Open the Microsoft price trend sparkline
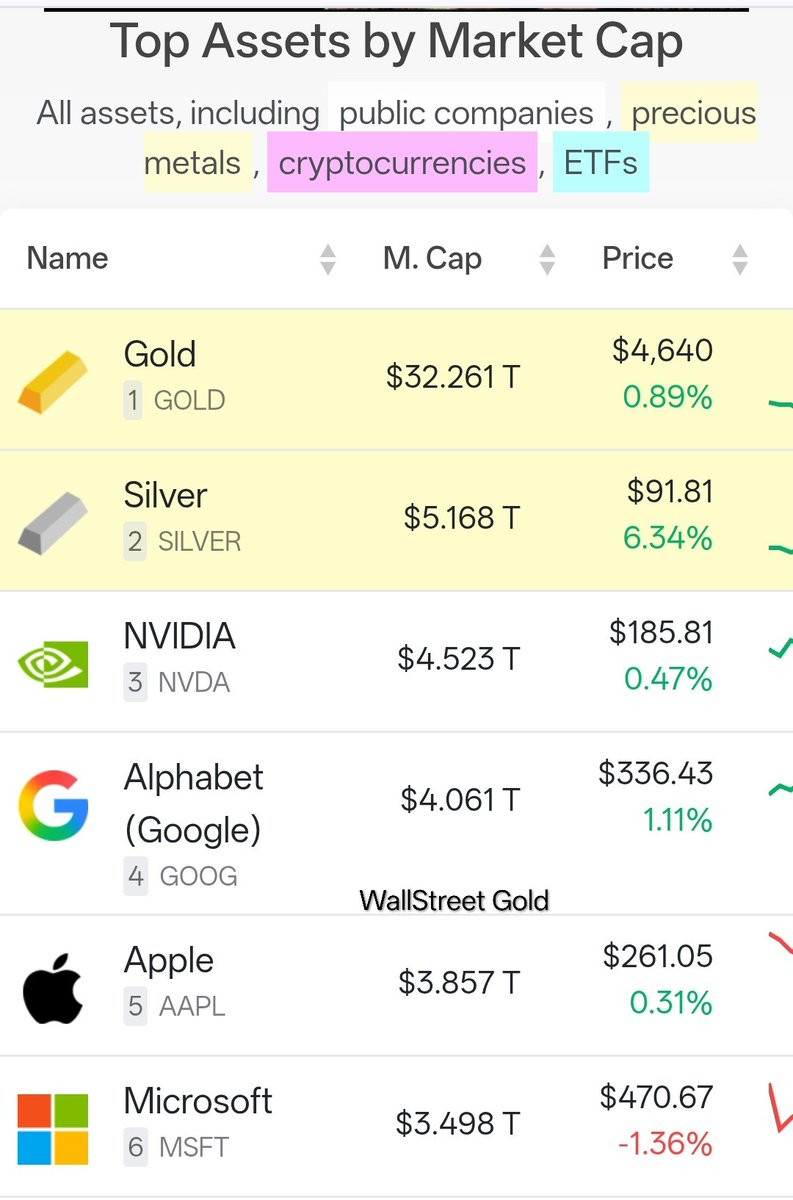Image resolution: width=793 pixels, height=1200 pixels. 779,1108
